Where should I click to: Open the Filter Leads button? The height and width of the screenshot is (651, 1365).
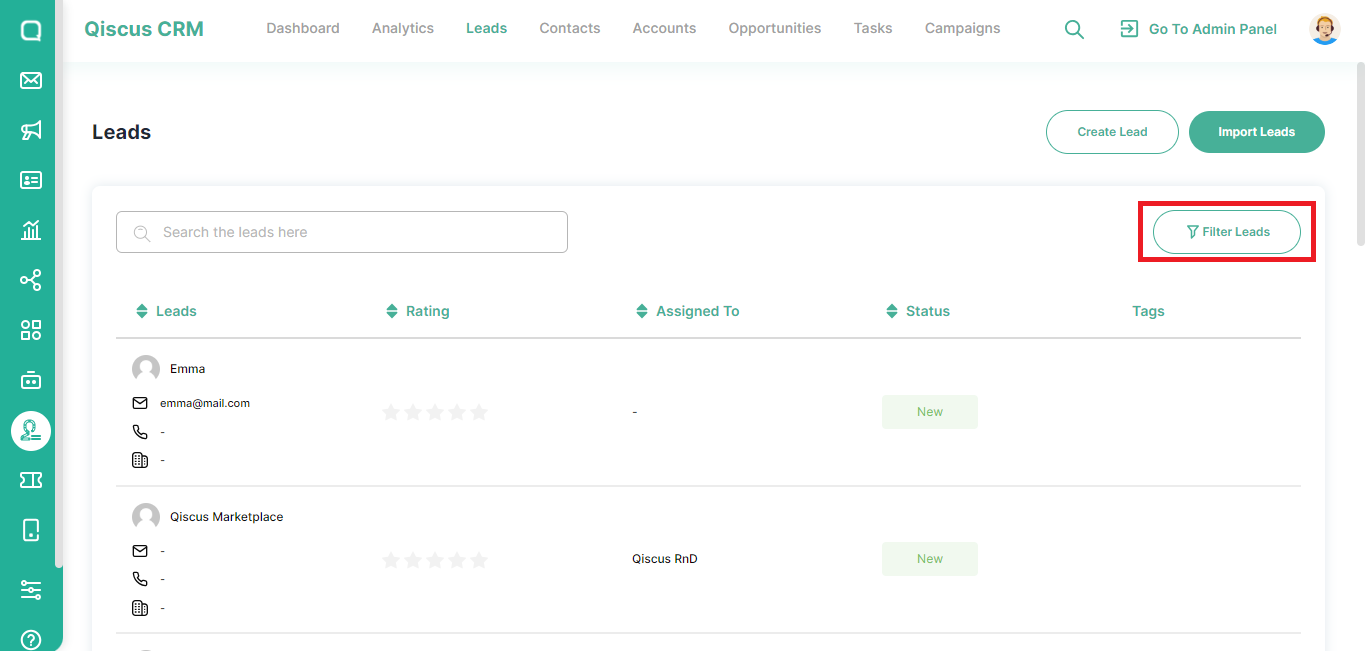[x=1227, y=232]
